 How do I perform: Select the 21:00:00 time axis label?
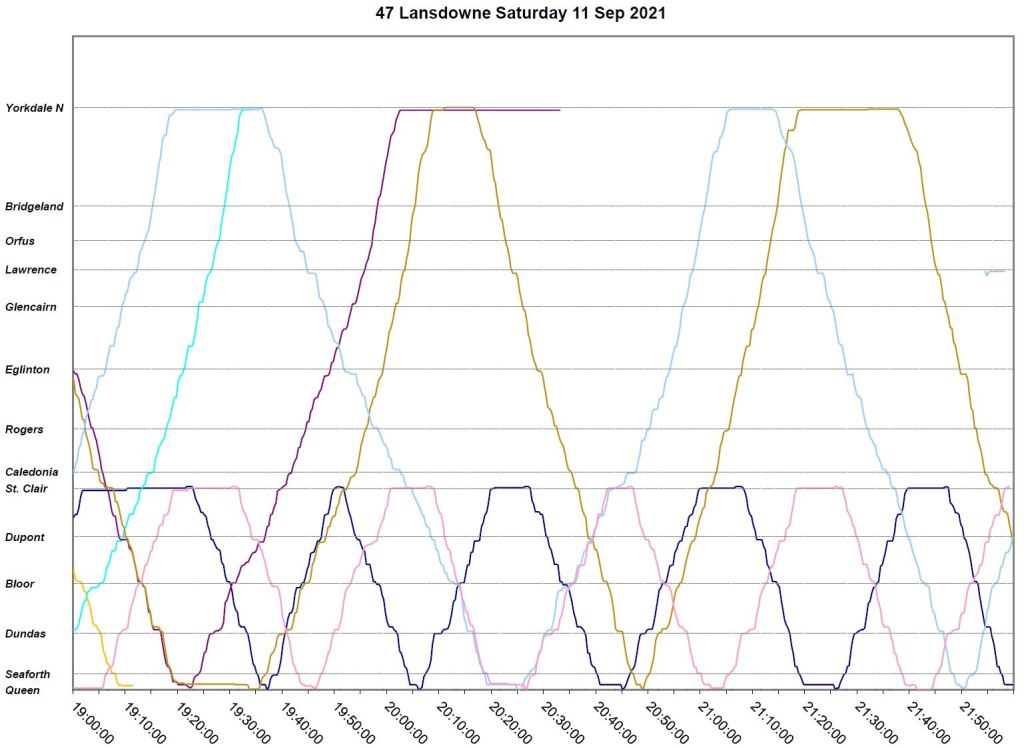[716, 720]
